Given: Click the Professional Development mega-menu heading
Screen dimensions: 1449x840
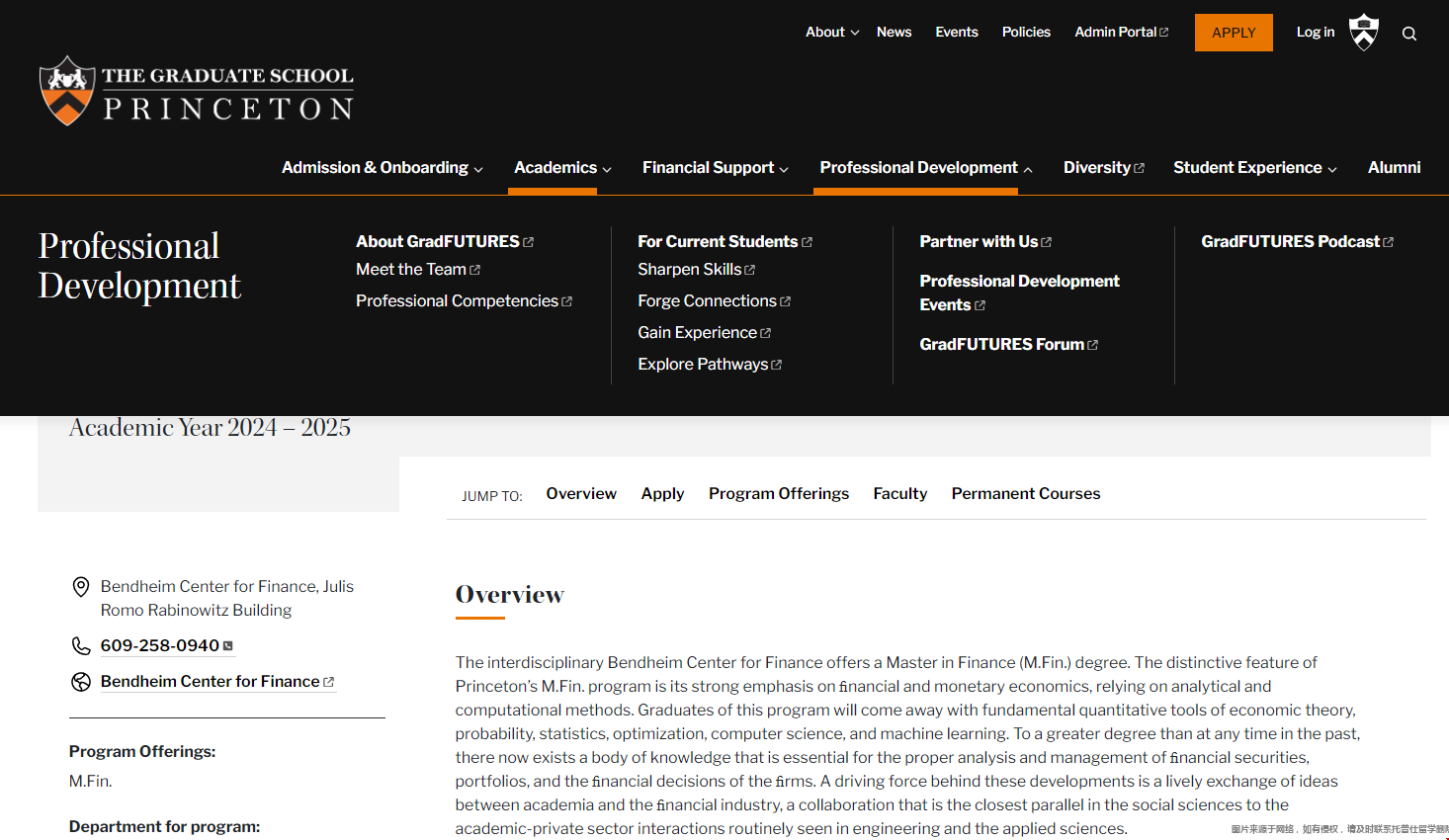Looking at the screenshot, I should 139,266.
